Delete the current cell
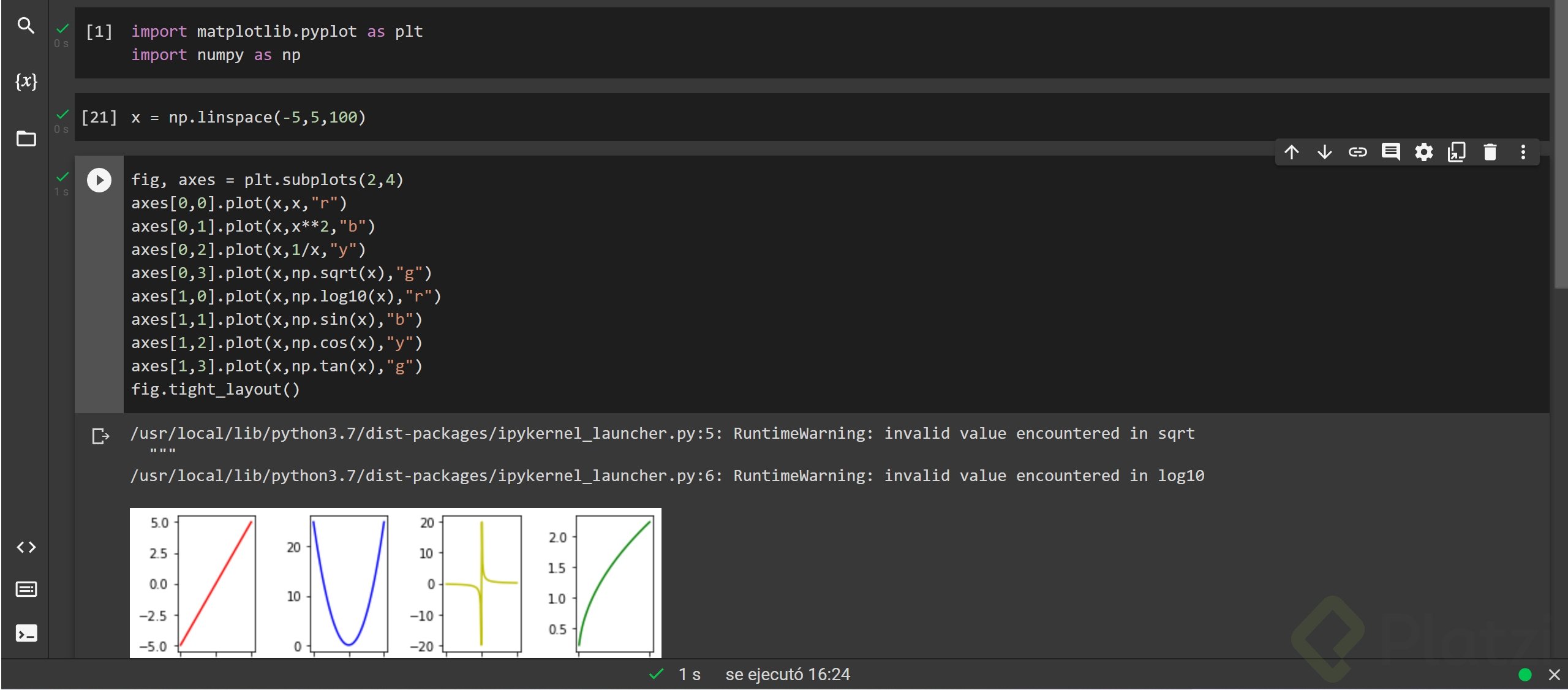Screen dimensions: 1568x690 tap(1490, 152)
